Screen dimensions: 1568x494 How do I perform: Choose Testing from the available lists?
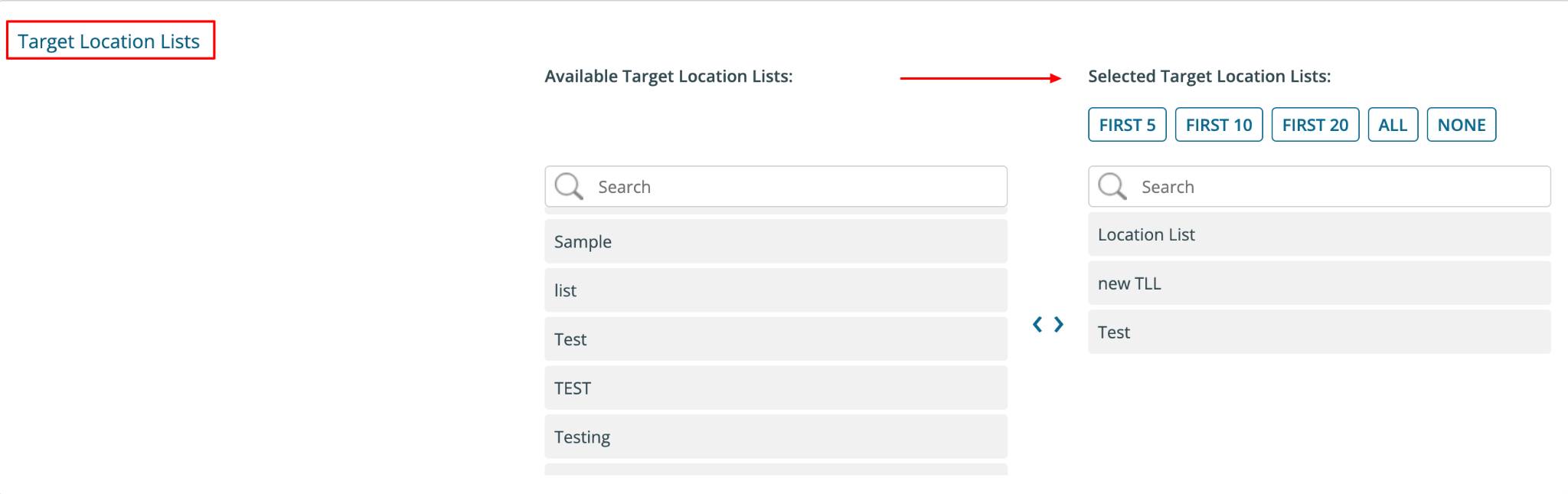click(x=776, y=437)
